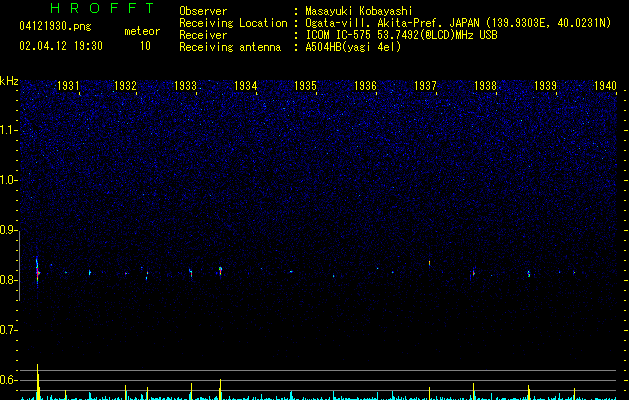Select the filename 04121930.png
Screen dimensions: 629x400
tap(55, 27)
